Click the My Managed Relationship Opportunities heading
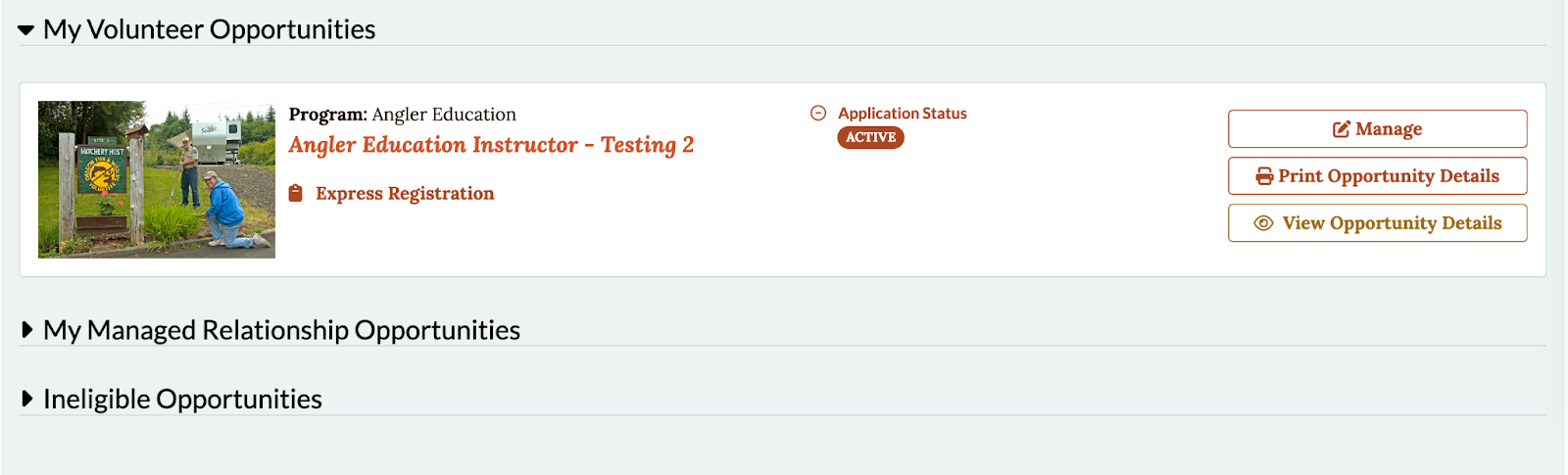The image size is (1568, 475). coord(282,330)
